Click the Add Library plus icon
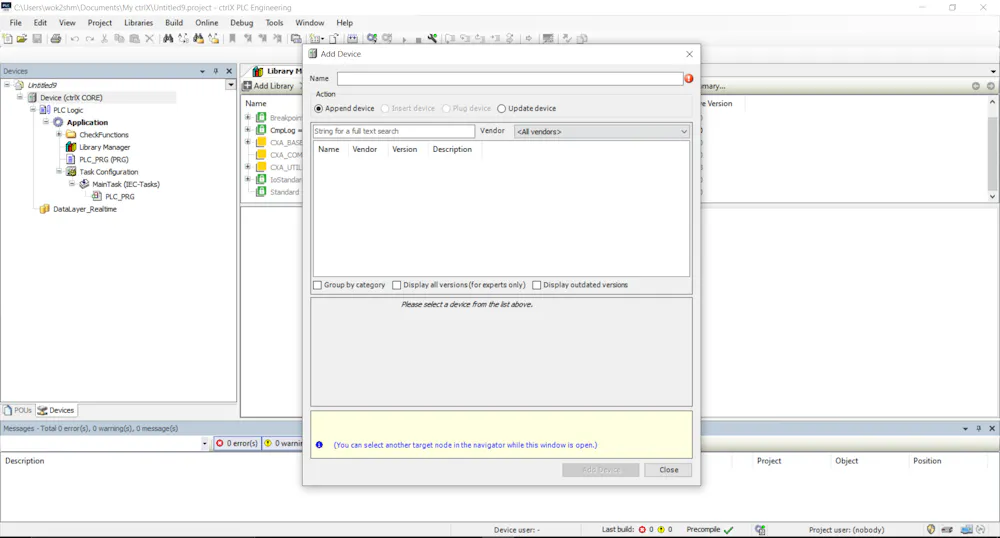1000x538 pixels. (247, 85)
